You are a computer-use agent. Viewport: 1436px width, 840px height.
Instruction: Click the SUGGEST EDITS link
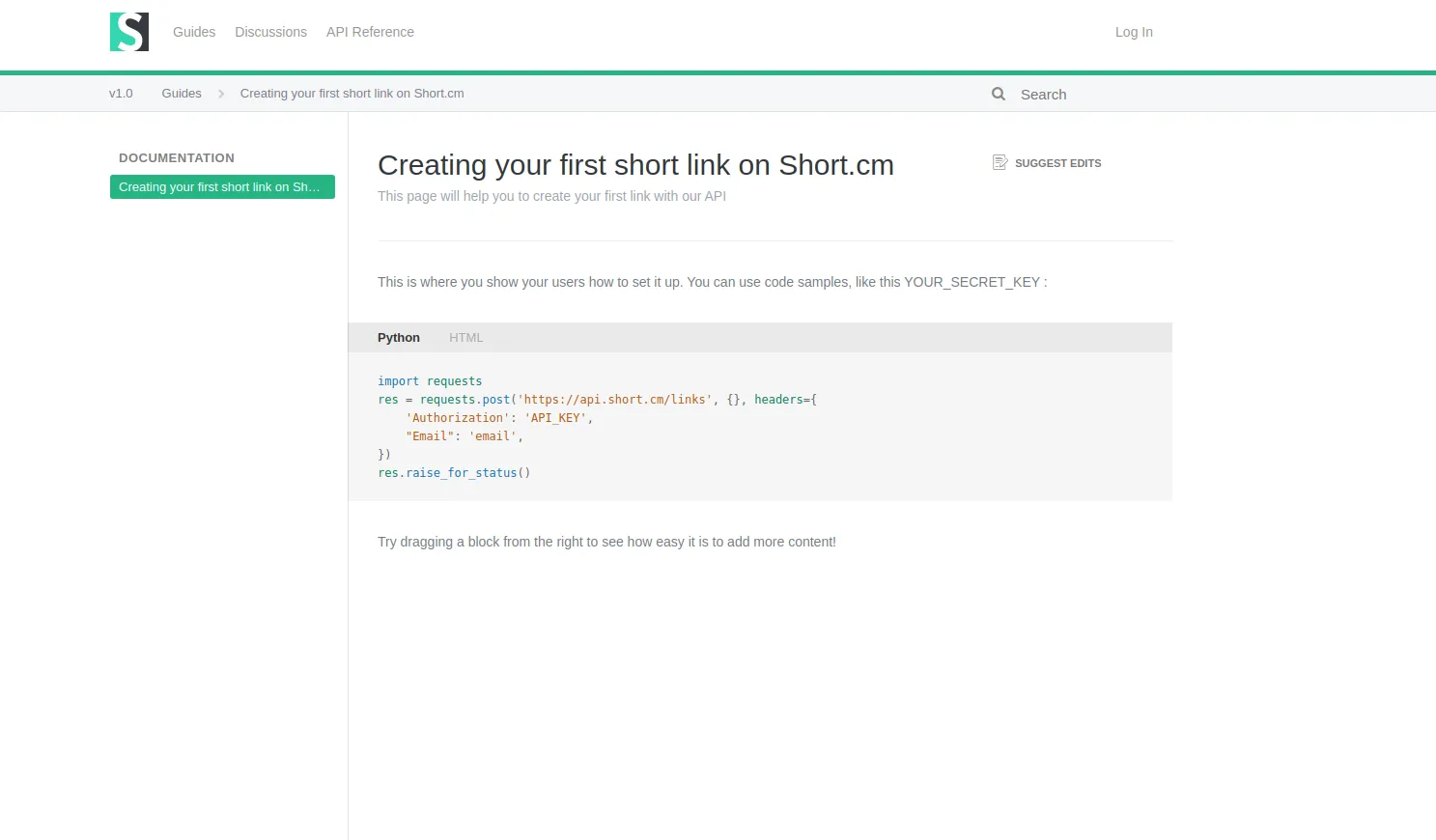click(x=1047, y=163)
